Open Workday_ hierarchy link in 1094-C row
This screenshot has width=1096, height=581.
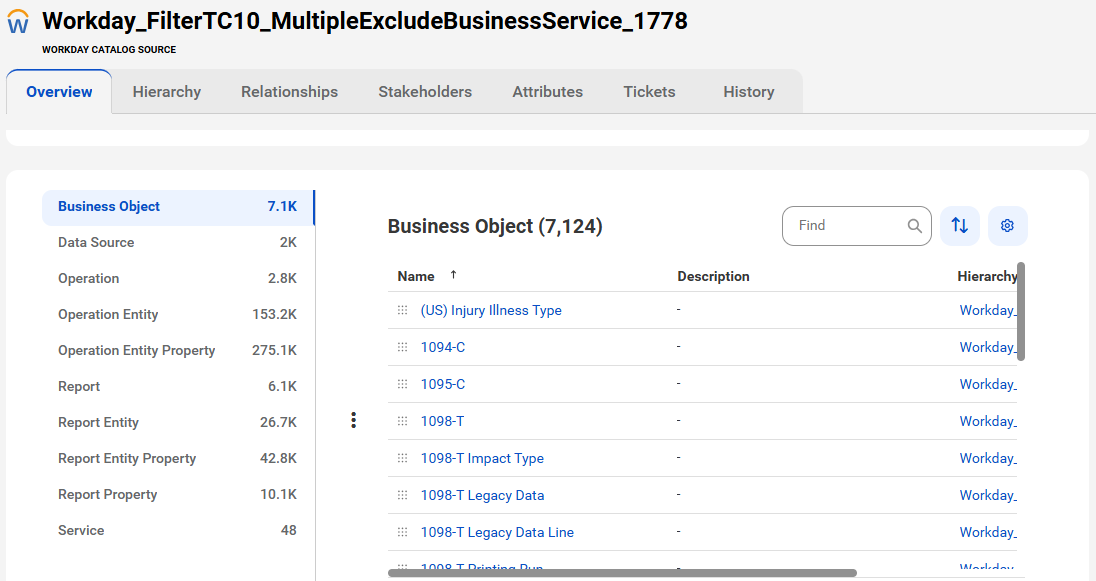point(988,347)
